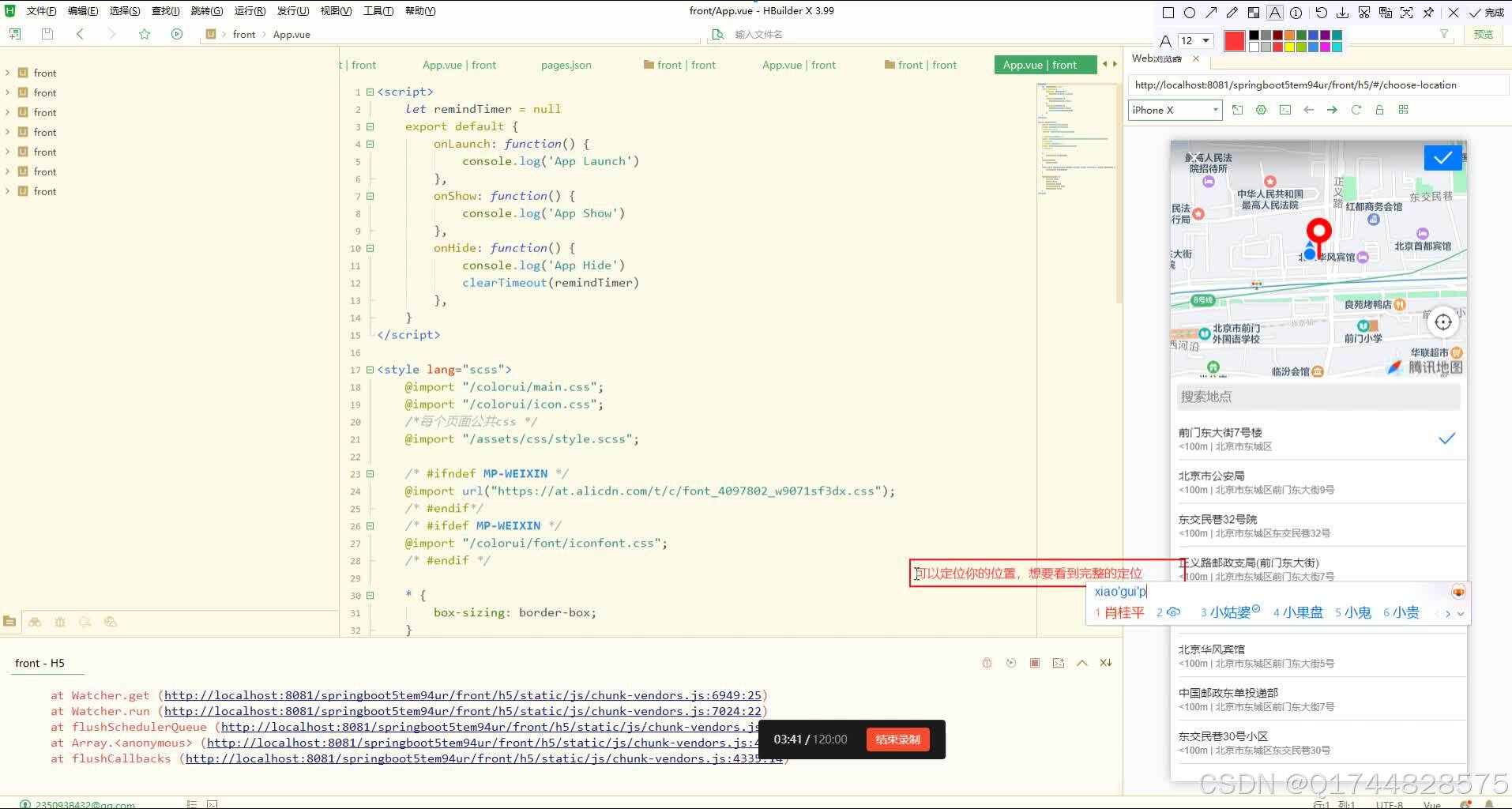Cancel the screenshot with the X icon
This screenshot has width=1512, height=809.
point(1454,13)
